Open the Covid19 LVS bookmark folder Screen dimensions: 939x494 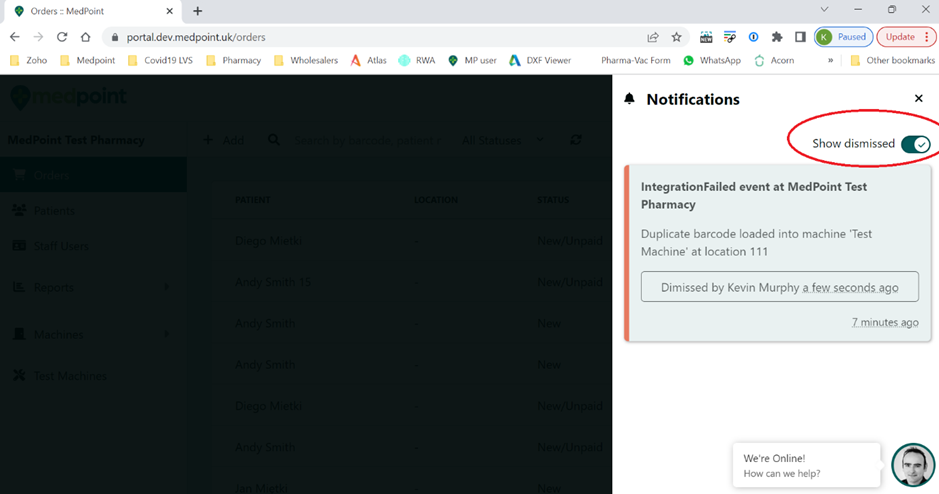click(x=160, y=60)
